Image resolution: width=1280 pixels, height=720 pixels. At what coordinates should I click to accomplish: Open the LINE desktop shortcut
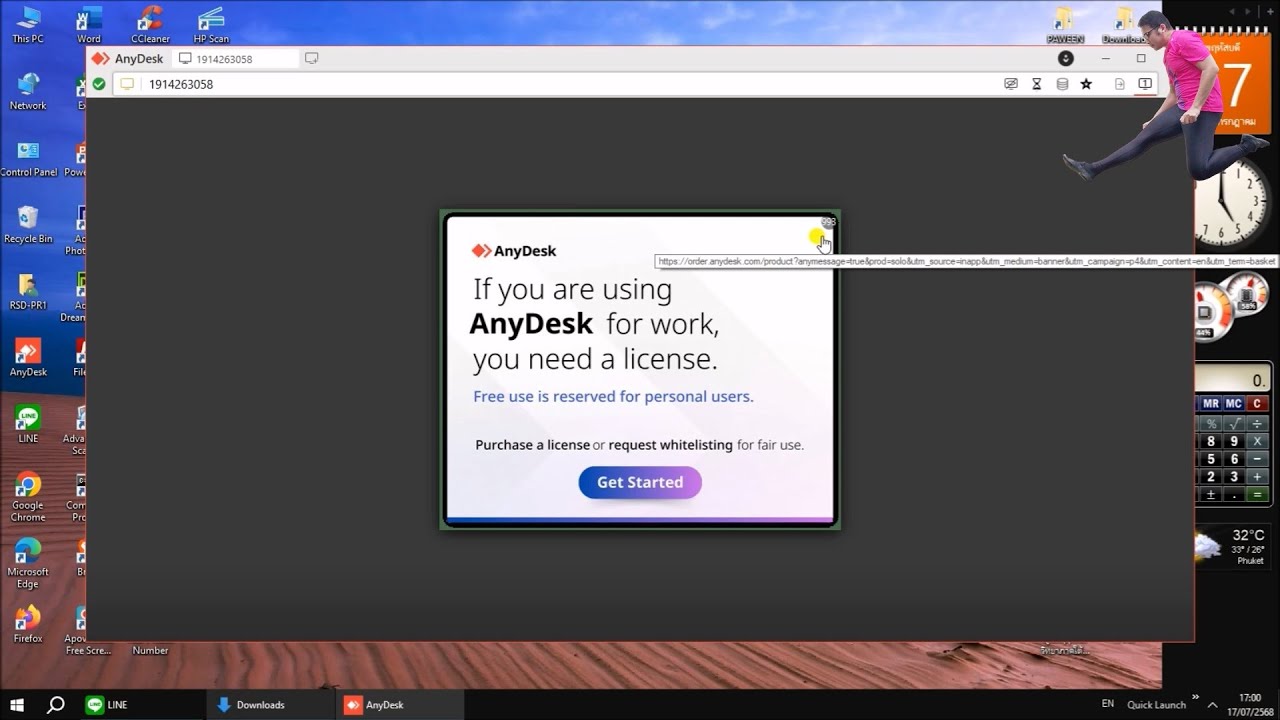click(x=28, y=424)
